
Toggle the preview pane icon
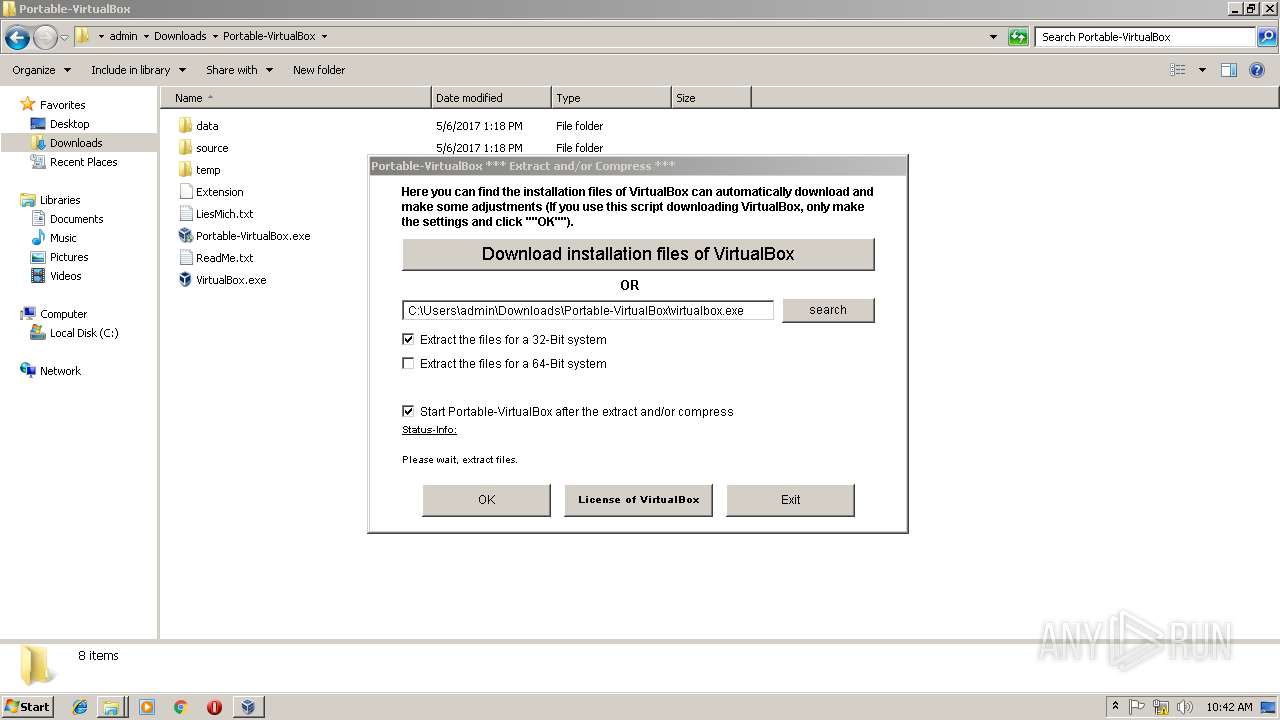click(1229, 70)
